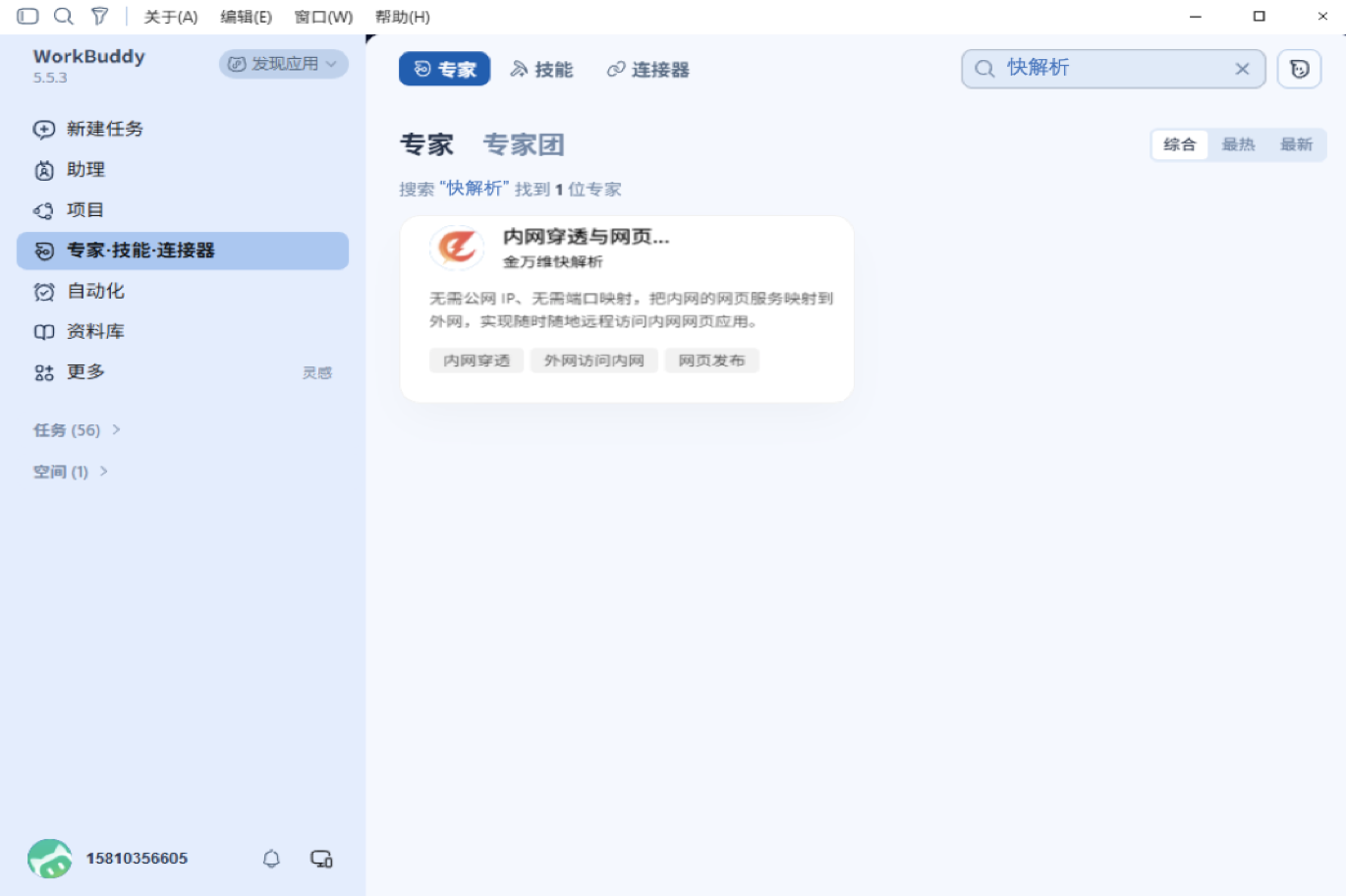Screen dimensions: 1346x896
Task: Clear the 快解析 search text with X
Action: 1242,69
